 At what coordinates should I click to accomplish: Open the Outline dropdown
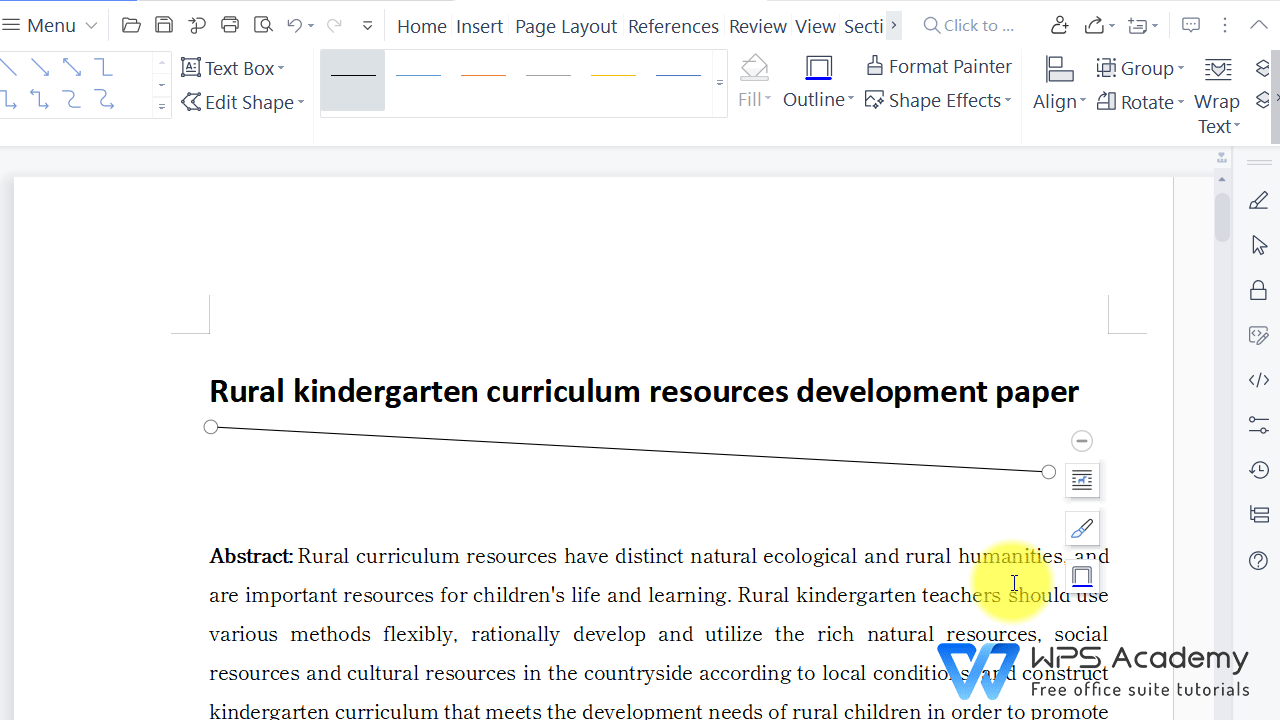(818, 99)
